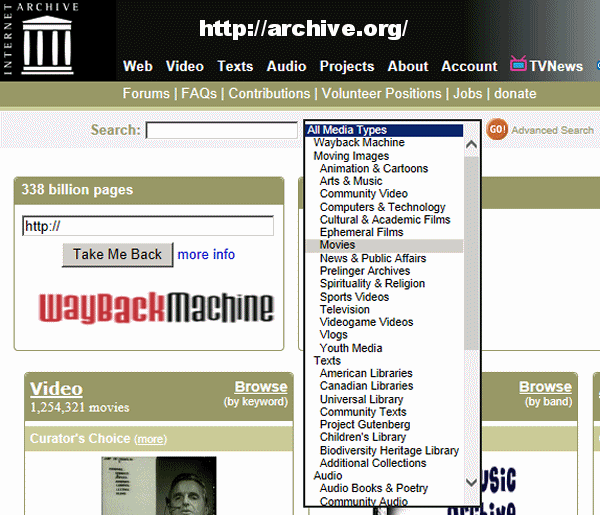Select Ephemeral Films option
The image size is (600, 515).
pyautogui.click(x=385, y=232)
